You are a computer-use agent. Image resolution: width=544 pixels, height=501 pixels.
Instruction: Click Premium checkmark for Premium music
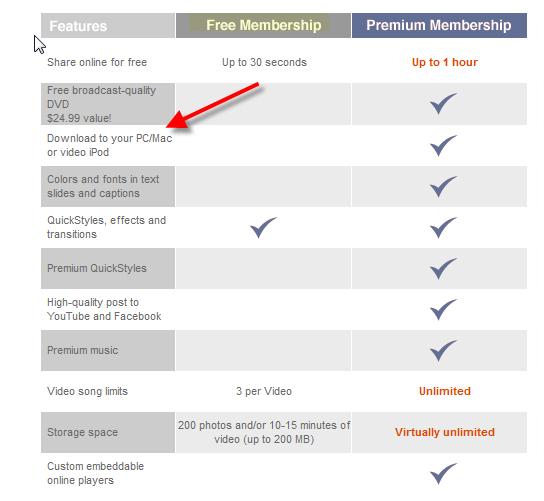coord(443,350)
